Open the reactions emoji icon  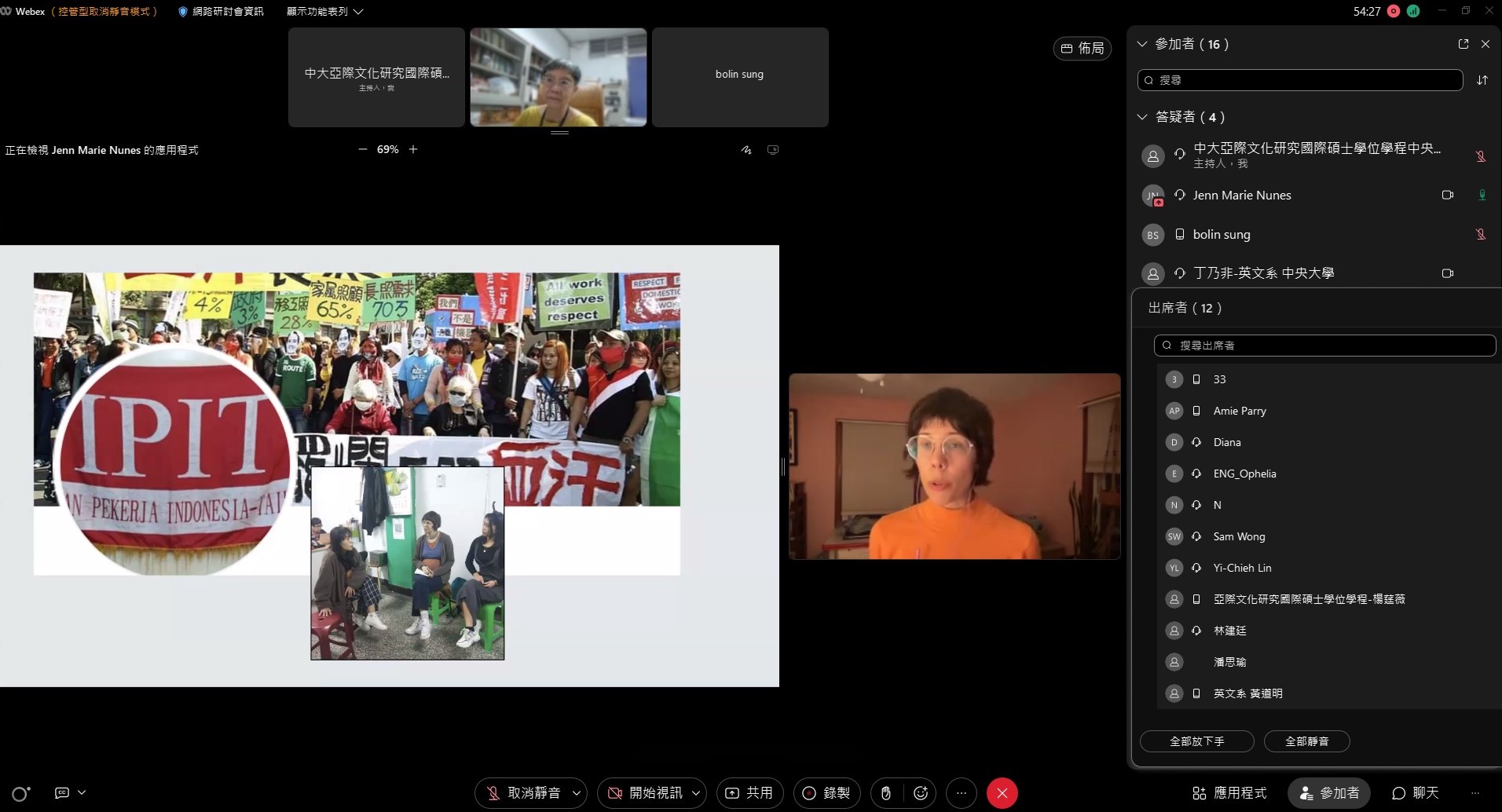[x=921, y=793]
